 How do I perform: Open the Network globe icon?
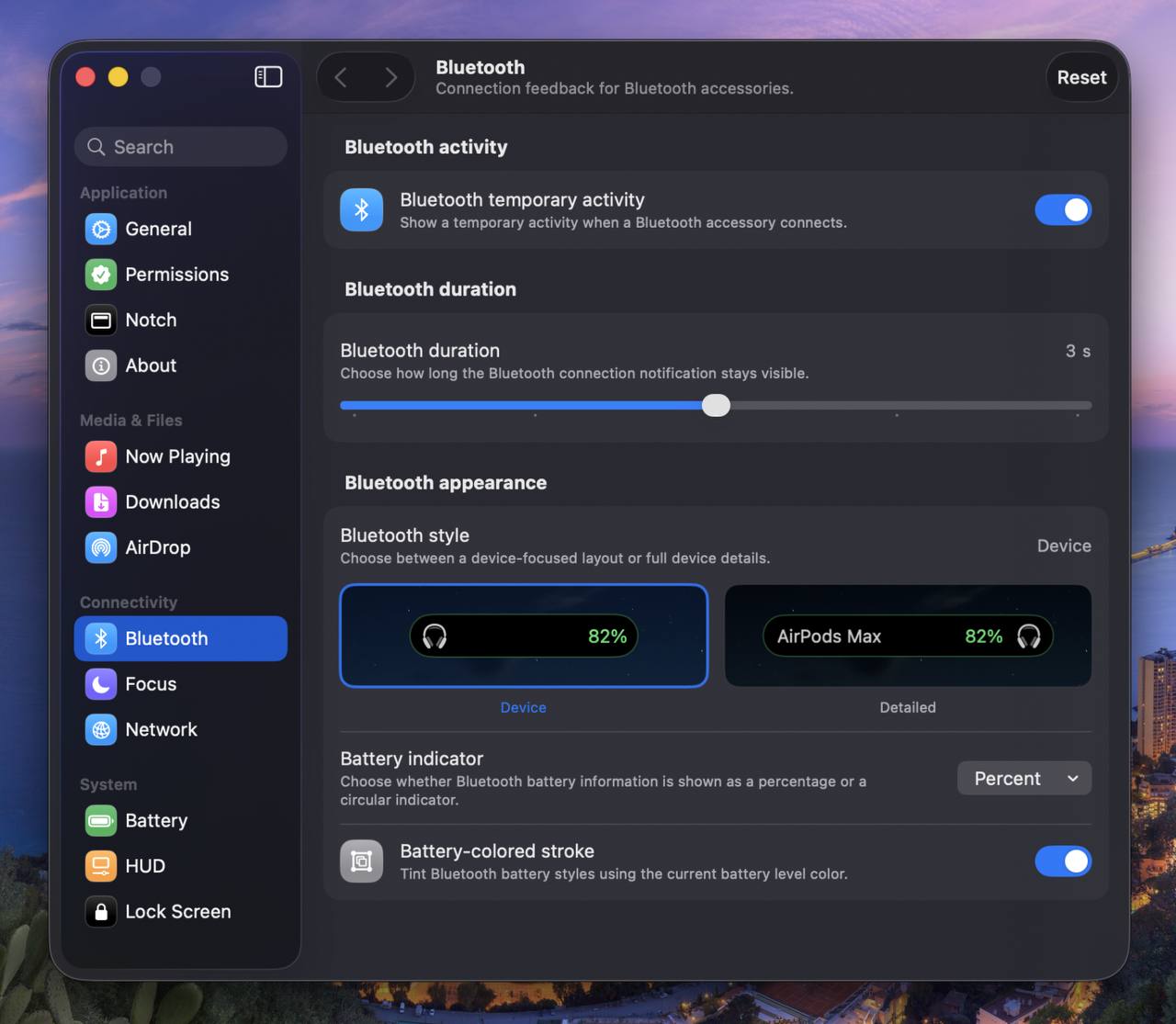click(101, 729)
